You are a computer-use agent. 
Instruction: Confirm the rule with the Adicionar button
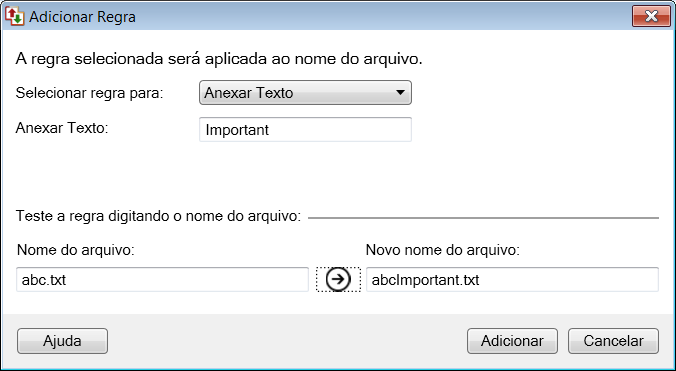pos(512,341)
